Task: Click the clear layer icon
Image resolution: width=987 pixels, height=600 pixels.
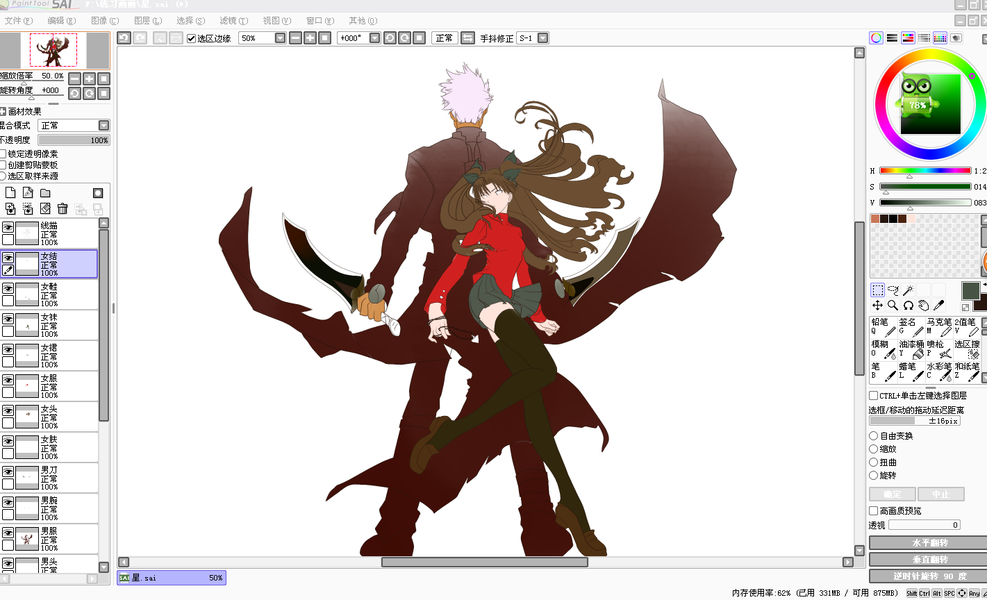Action: coord(45,208)
